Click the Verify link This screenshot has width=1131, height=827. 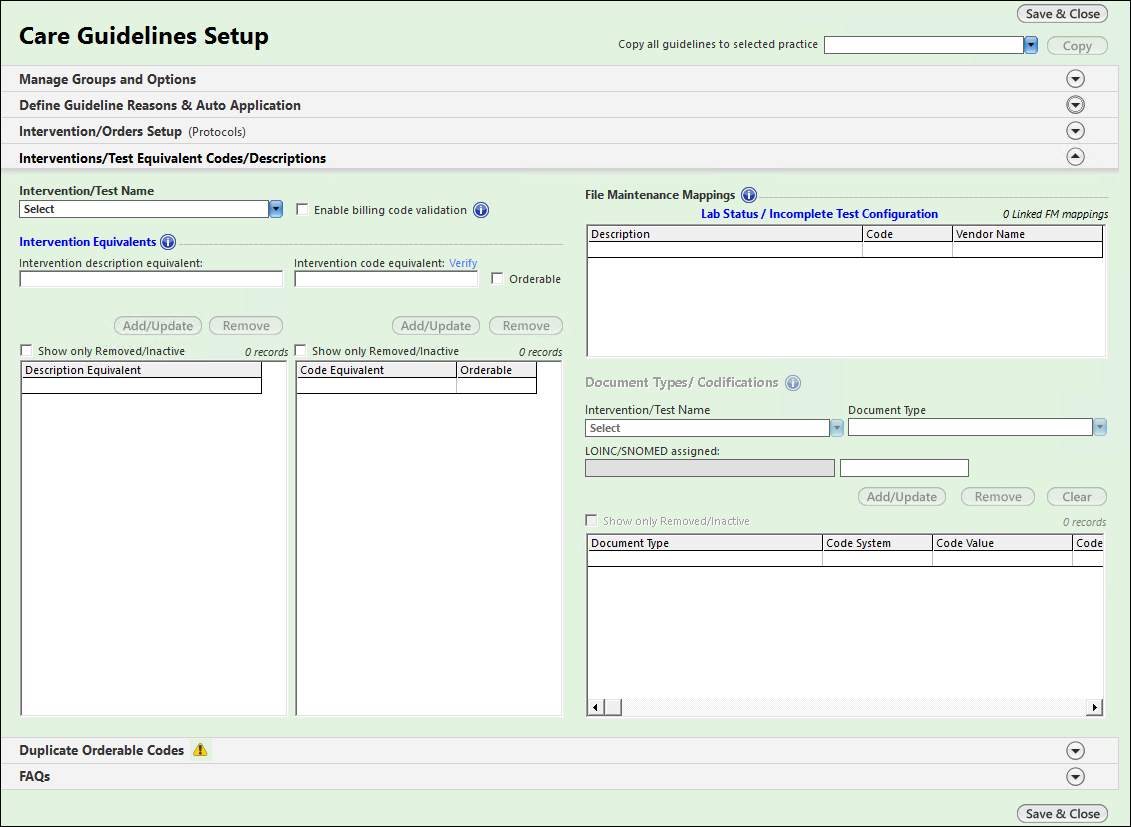463,263
